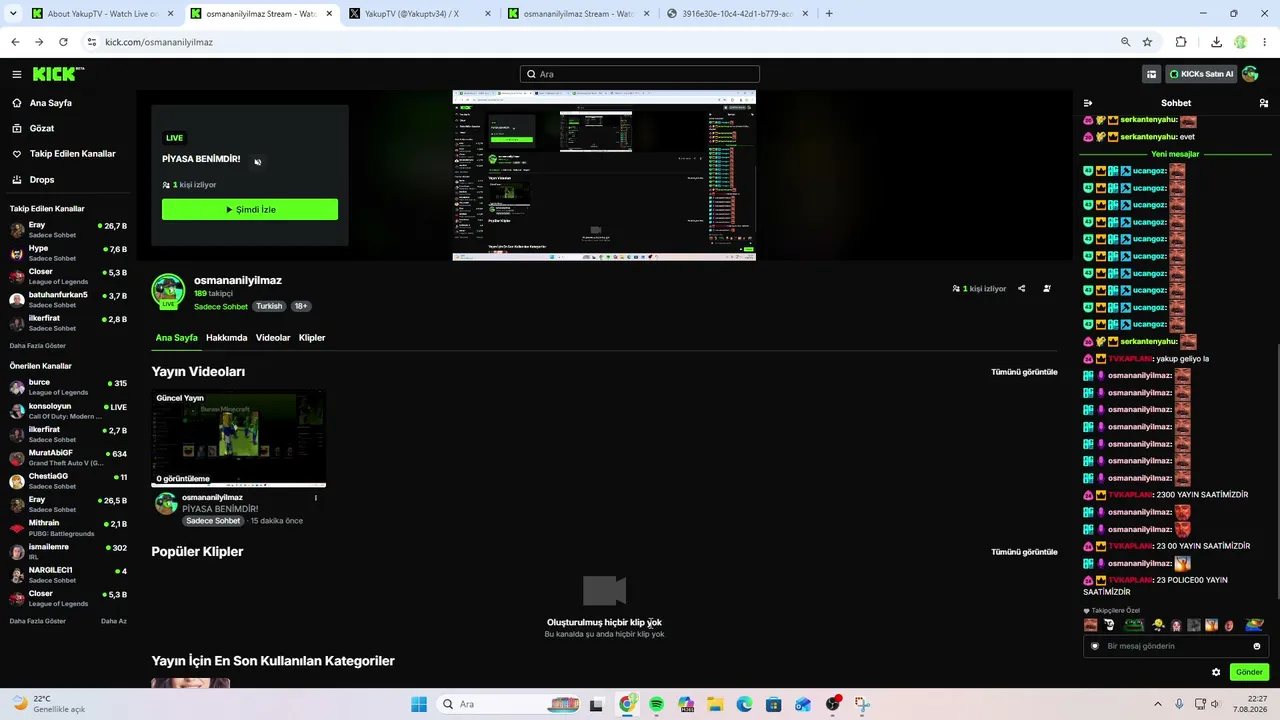1280x720 pixels.
Task: Click the Sadece Sohbet category link
Action: coord(221,306)
